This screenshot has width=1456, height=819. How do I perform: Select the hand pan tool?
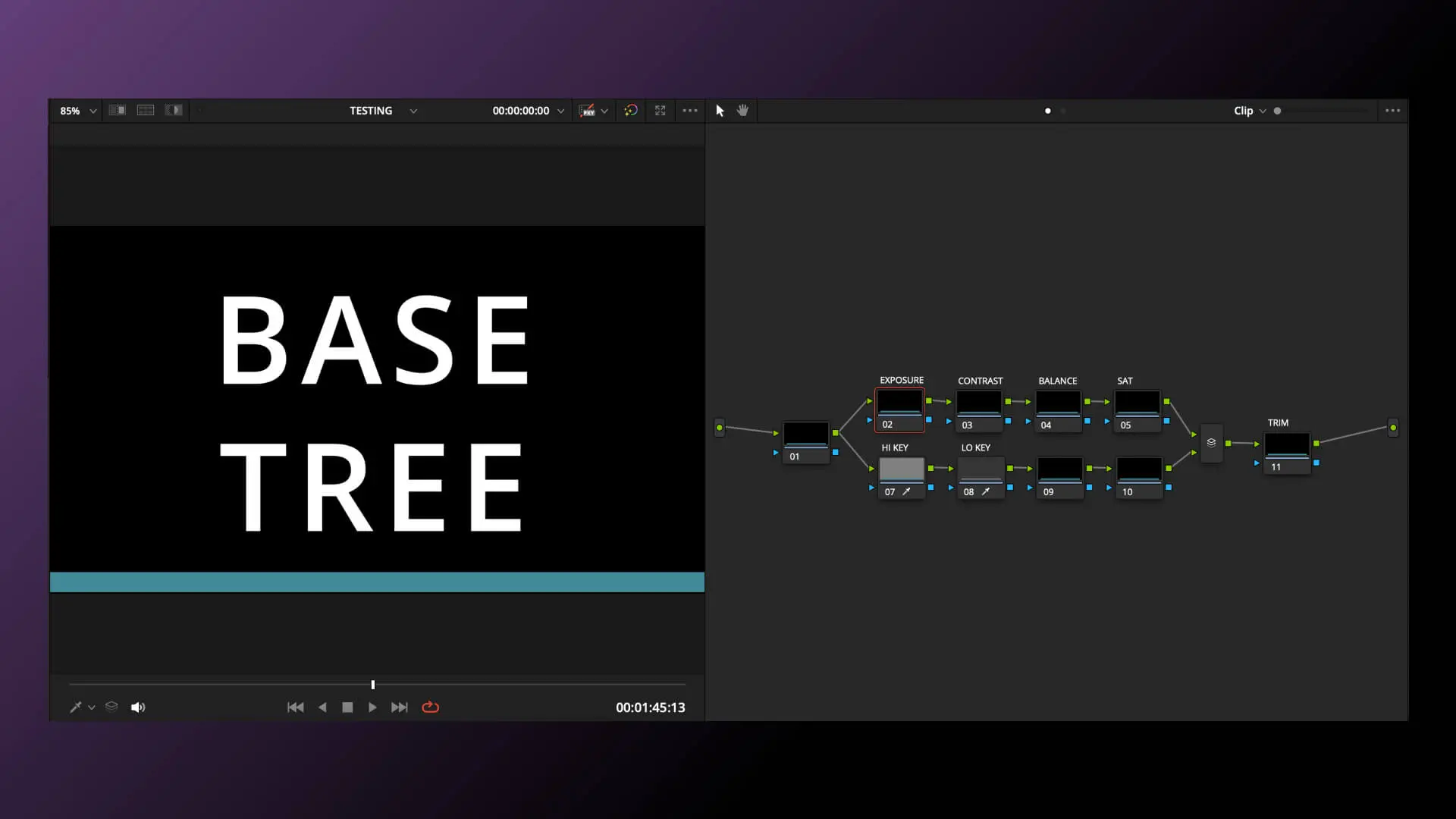743,111
